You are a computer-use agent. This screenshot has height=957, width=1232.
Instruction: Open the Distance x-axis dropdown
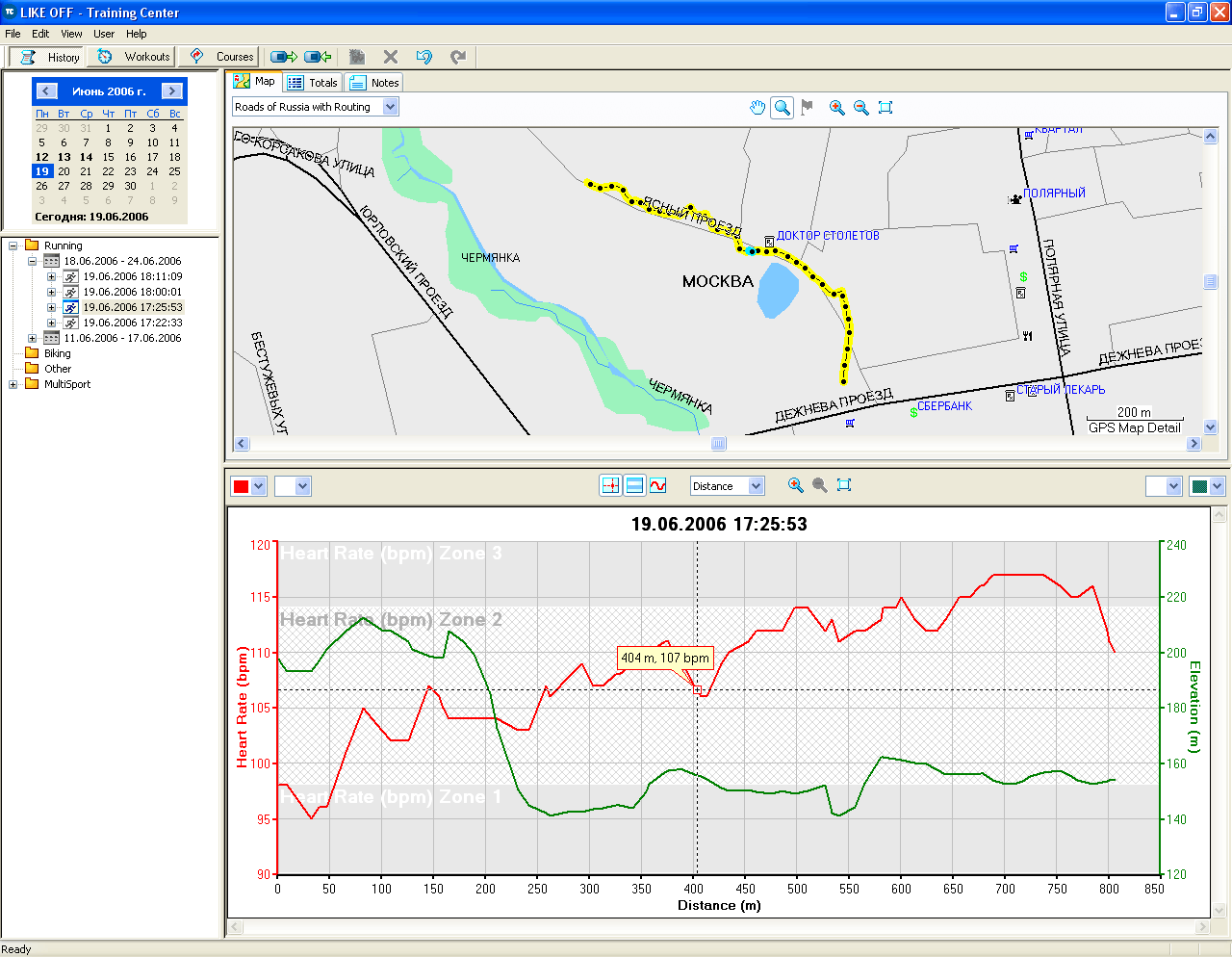coord(756,486)
